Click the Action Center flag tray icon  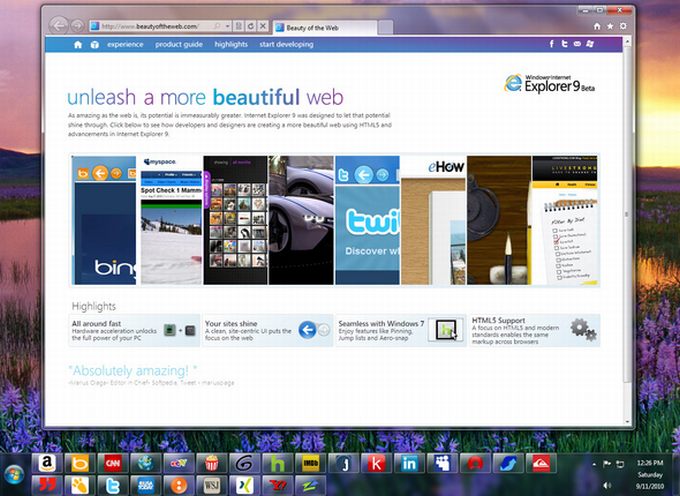[x=607, y=464]
